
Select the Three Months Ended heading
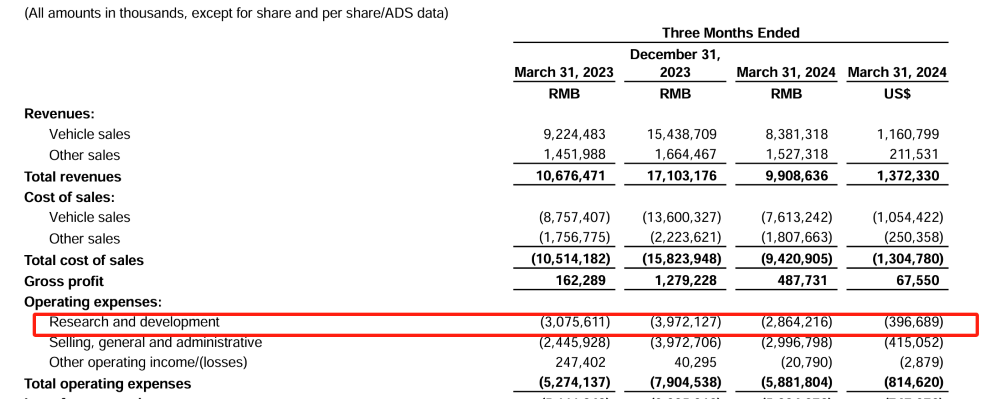tap(730, 33)
